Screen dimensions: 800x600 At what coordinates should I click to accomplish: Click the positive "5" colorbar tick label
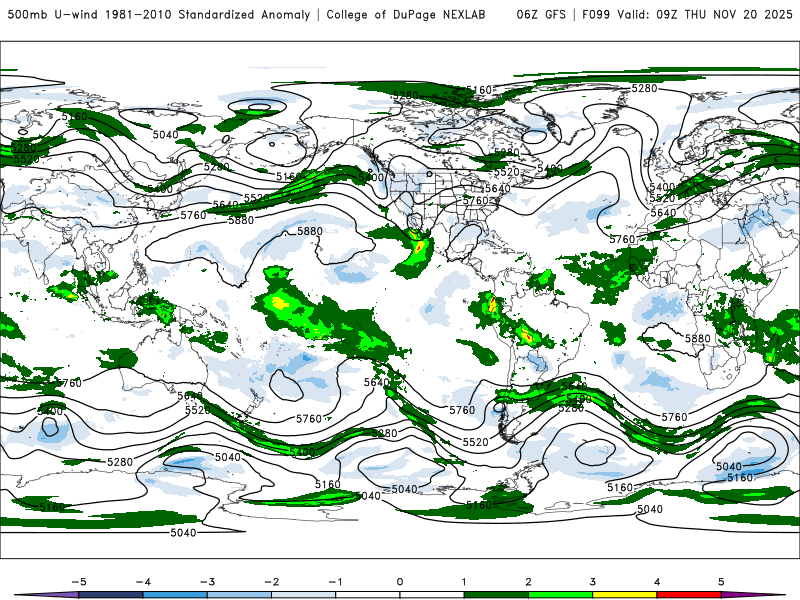click(x=721, y=582)
